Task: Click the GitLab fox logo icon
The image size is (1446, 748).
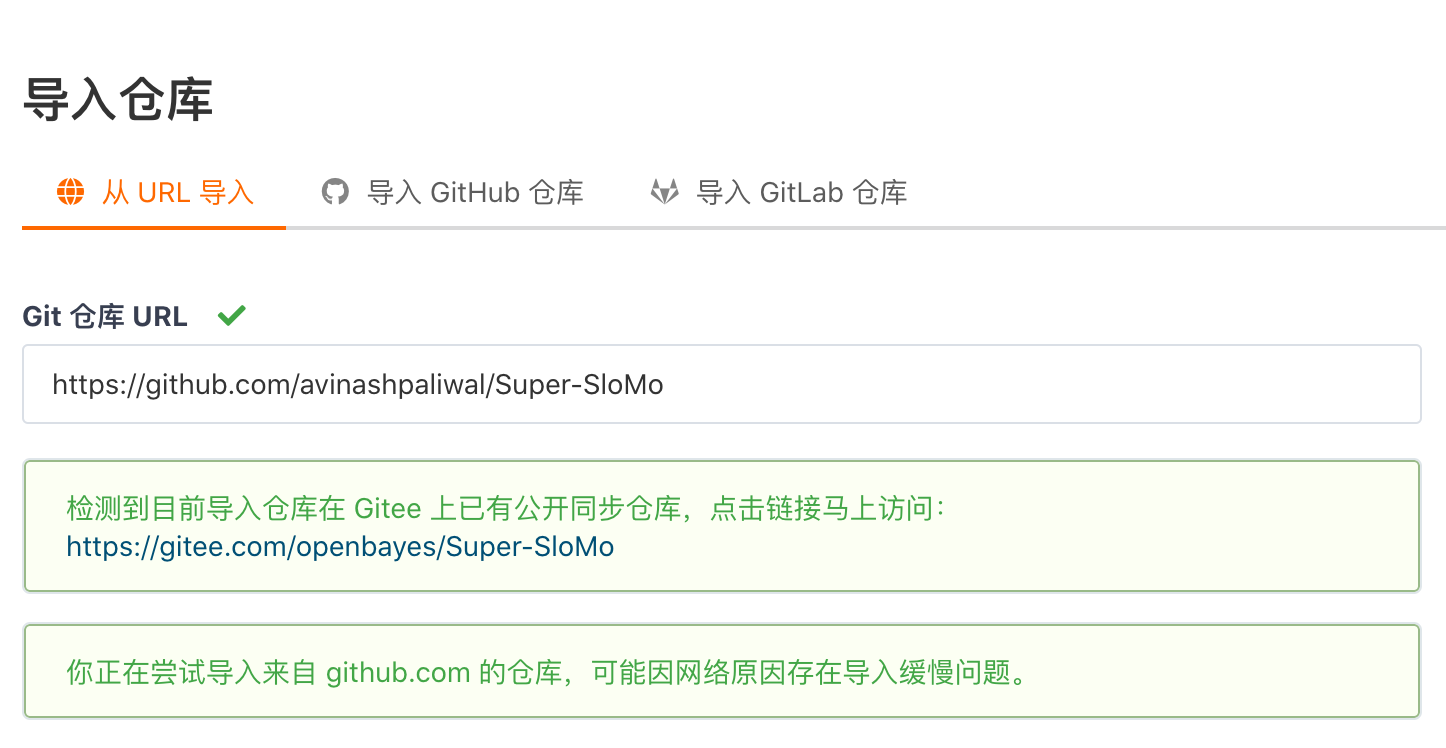Action: coord(664,192)
